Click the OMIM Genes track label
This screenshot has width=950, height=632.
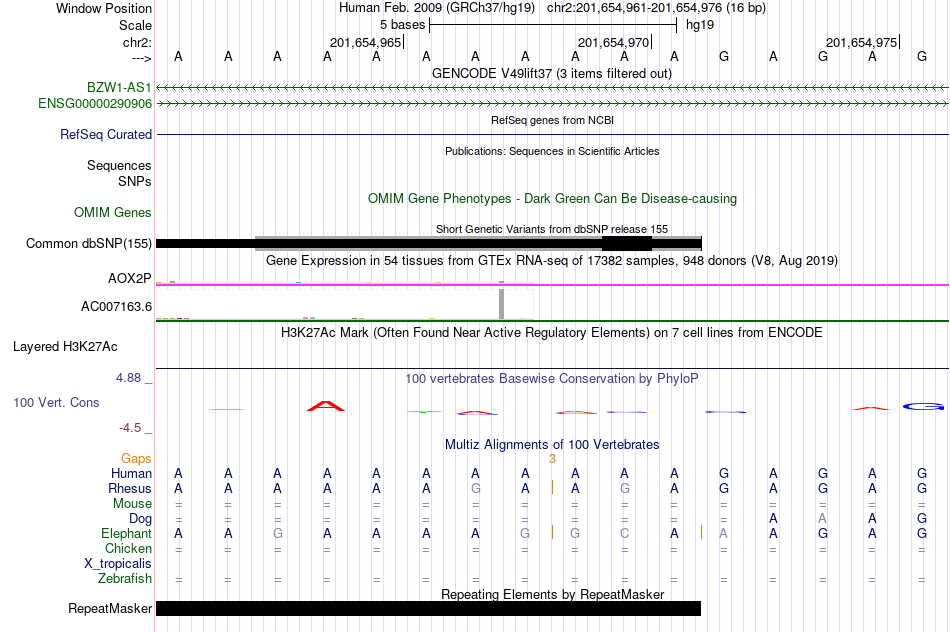(112, 213)
